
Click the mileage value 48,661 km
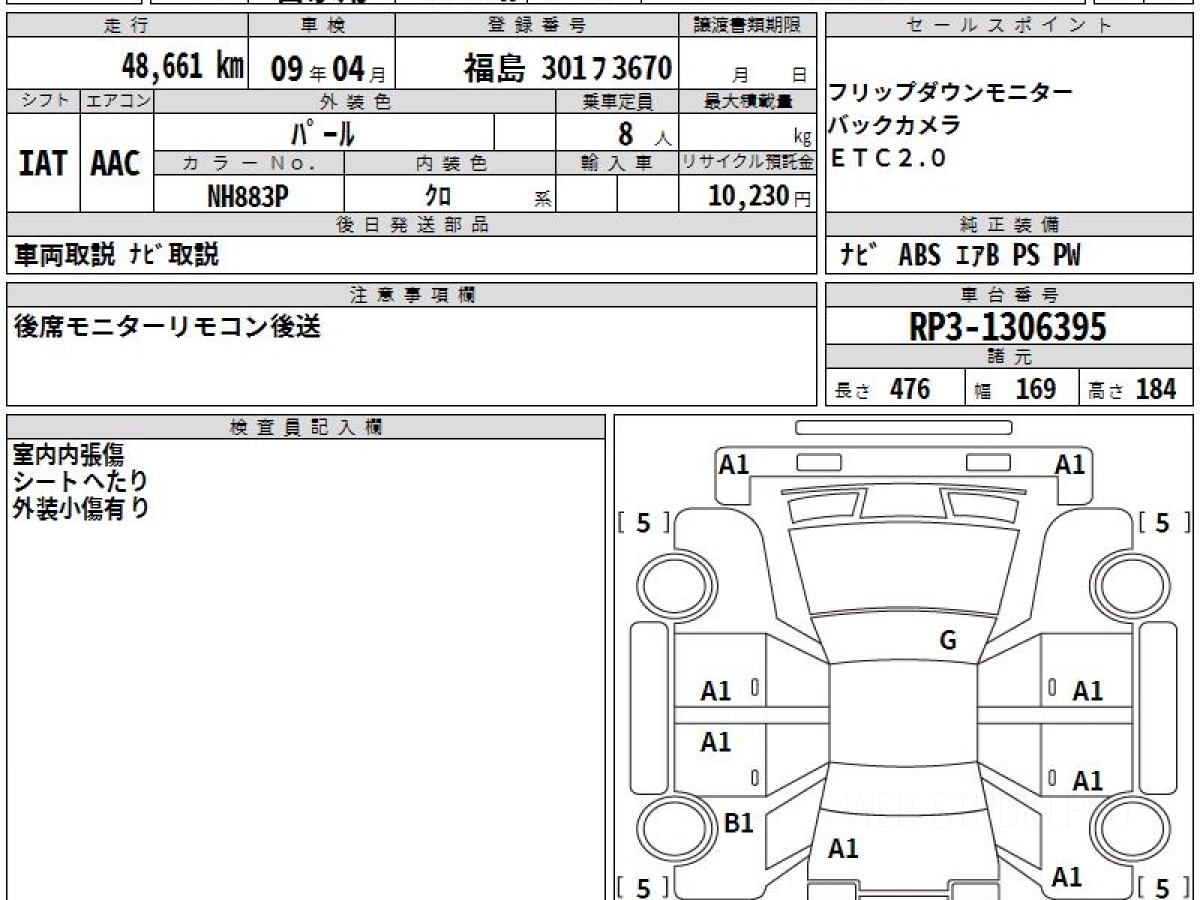point(182,66)
